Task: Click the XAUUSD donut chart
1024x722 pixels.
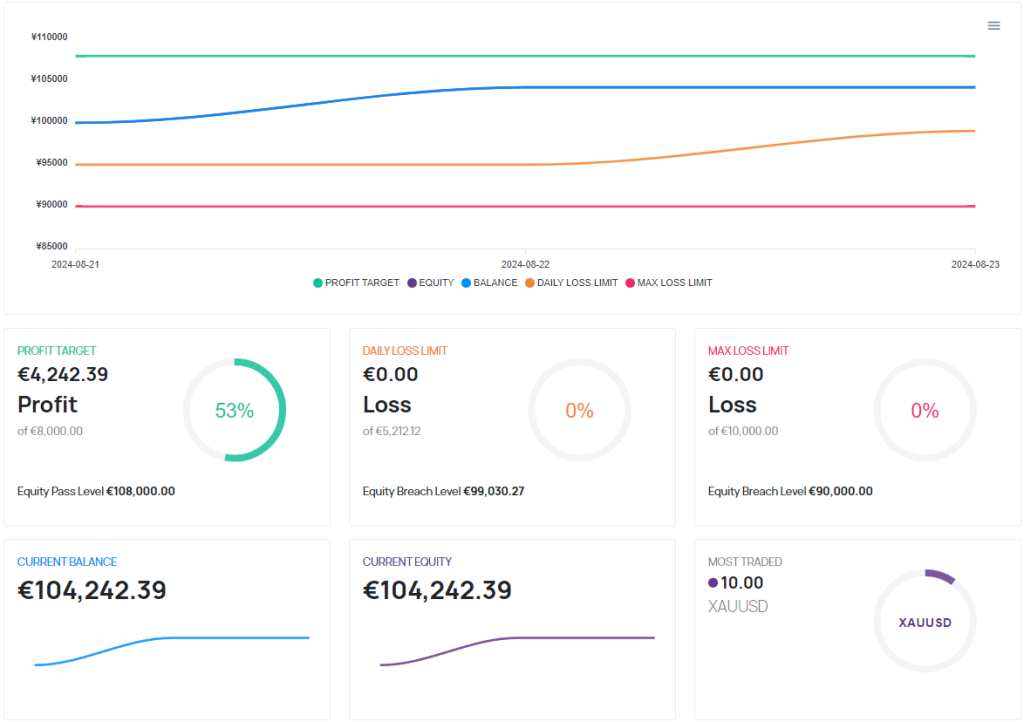Action: click(x=925, y=621)
